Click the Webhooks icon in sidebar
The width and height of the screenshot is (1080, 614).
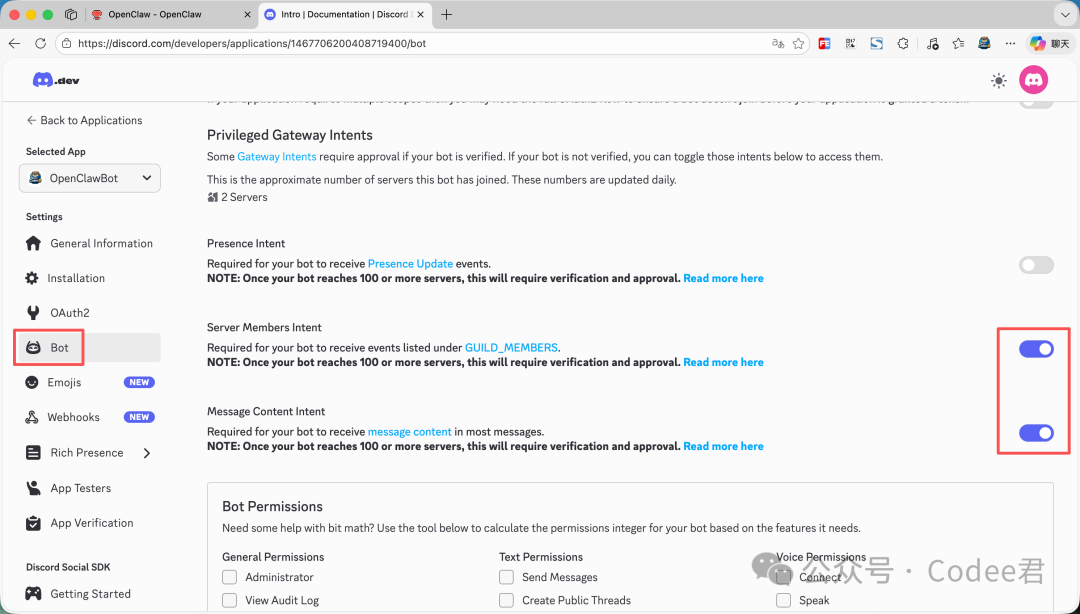32,417
